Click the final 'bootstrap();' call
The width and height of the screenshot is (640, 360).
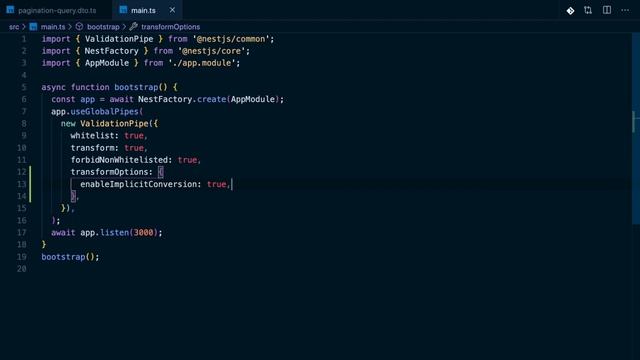pyautogui.click(x=70, y=257)
